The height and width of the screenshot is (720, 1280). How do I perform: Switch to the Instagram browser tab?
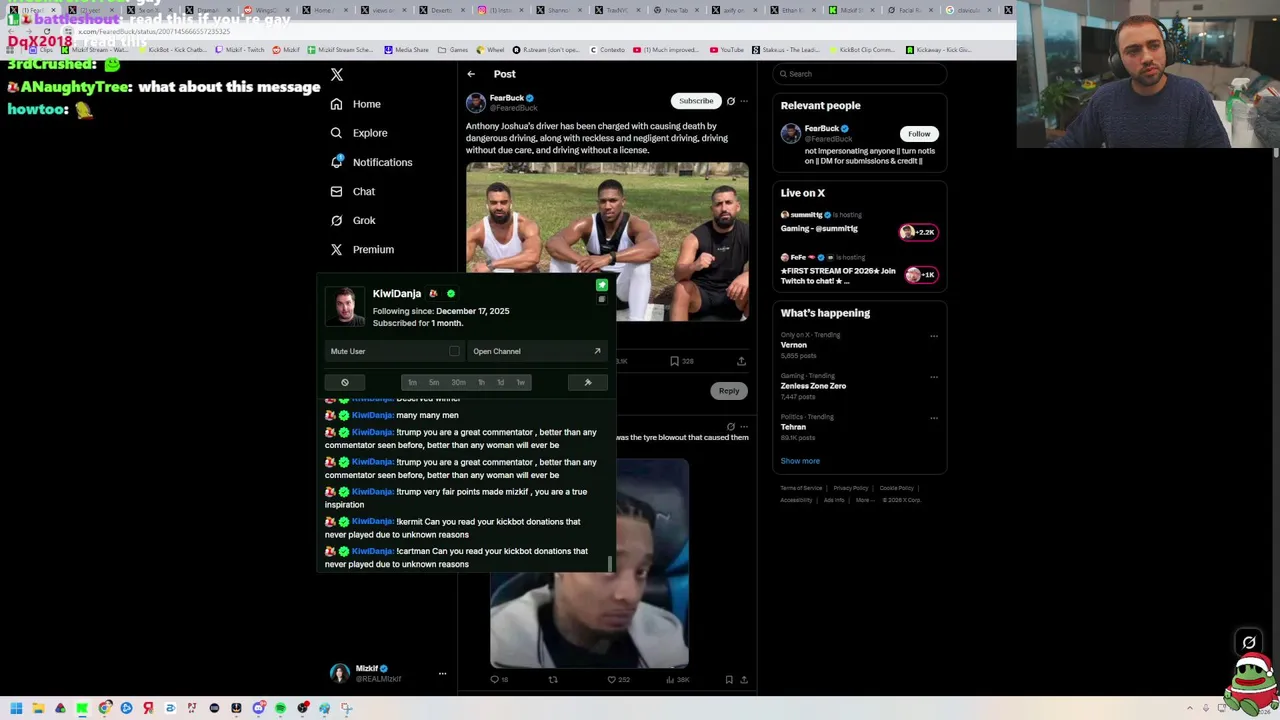pyautogui.click(x=498, y=10)
